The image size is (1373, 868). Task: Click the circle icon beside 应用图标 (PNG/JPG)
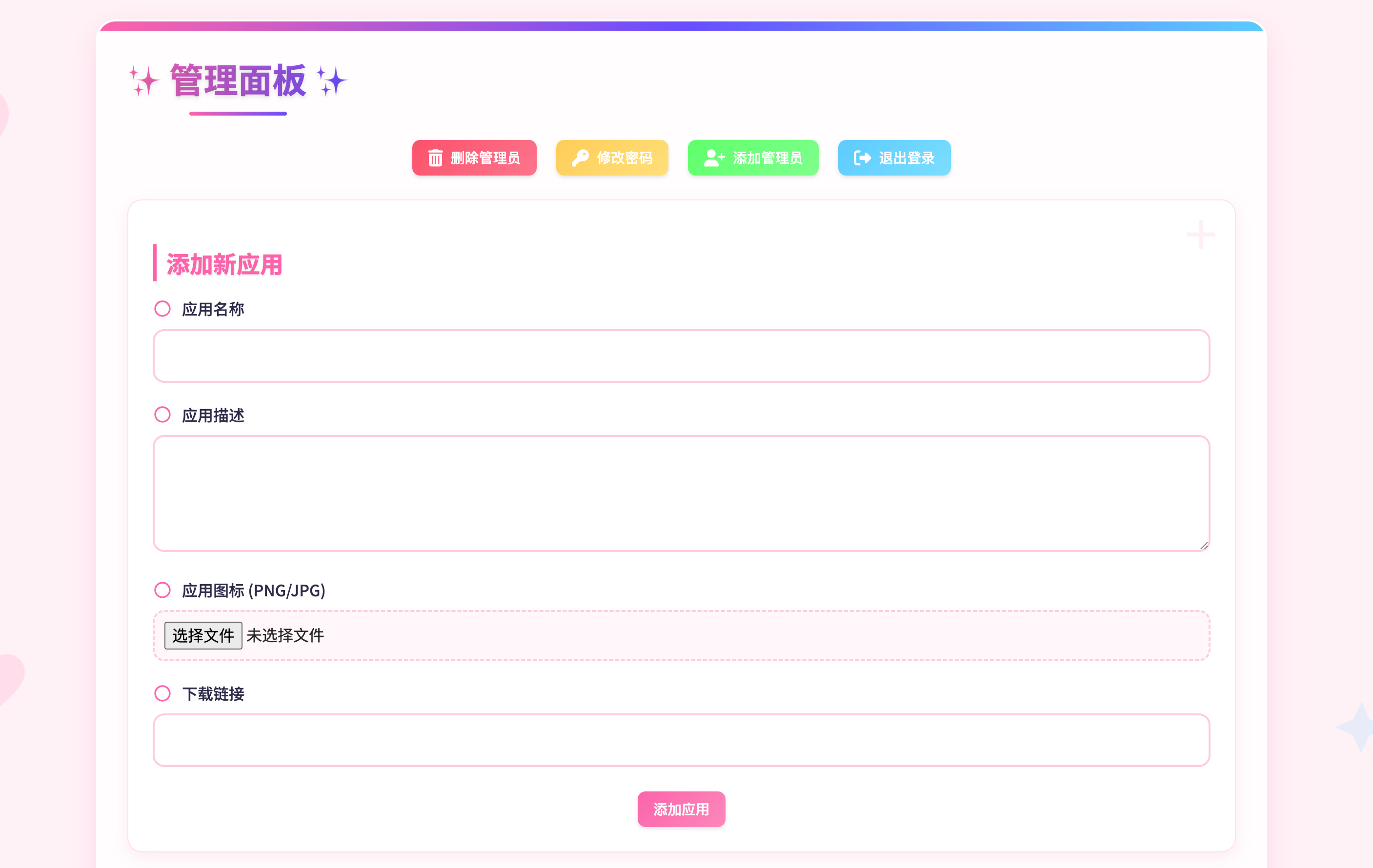[162, 590]
